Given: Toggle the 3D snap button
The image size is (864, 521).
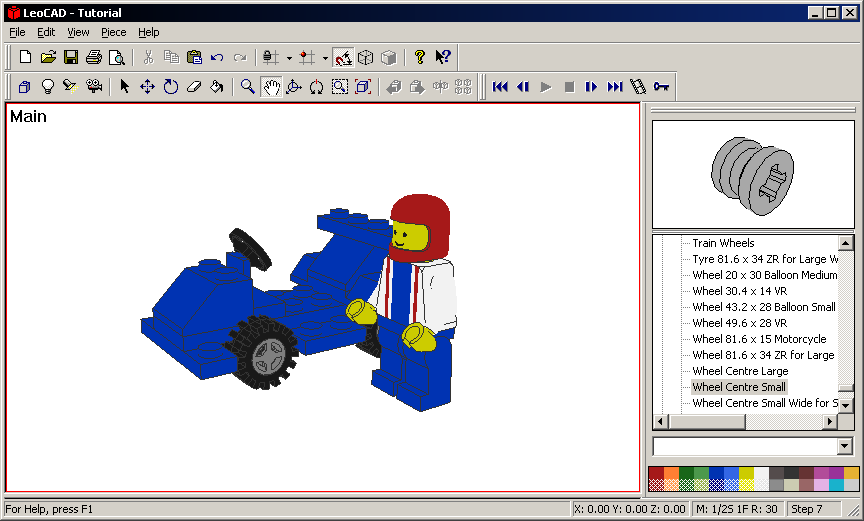Looking at the screenshot, I should [x=343, y=57].
